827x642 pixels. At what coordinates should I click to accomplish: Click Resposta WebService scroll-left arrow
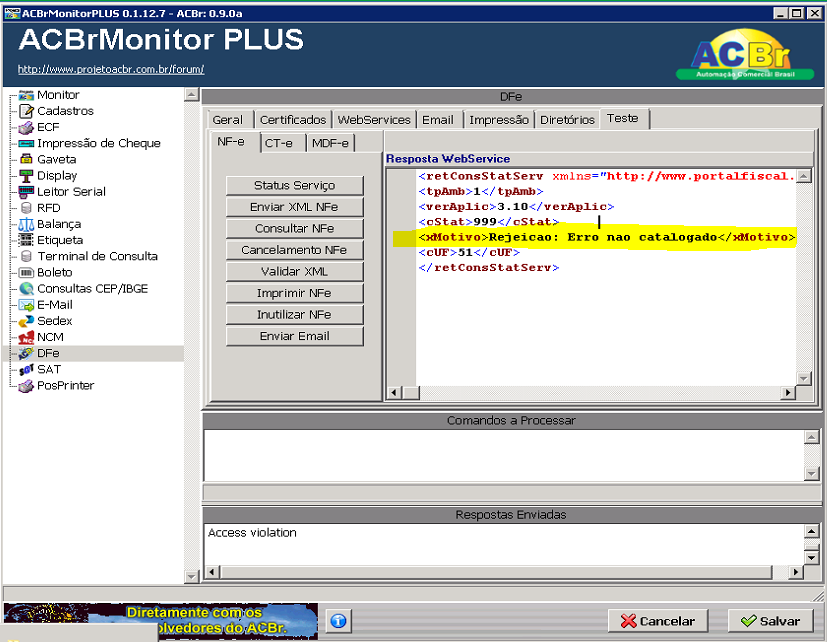click(x=394, y=392)
